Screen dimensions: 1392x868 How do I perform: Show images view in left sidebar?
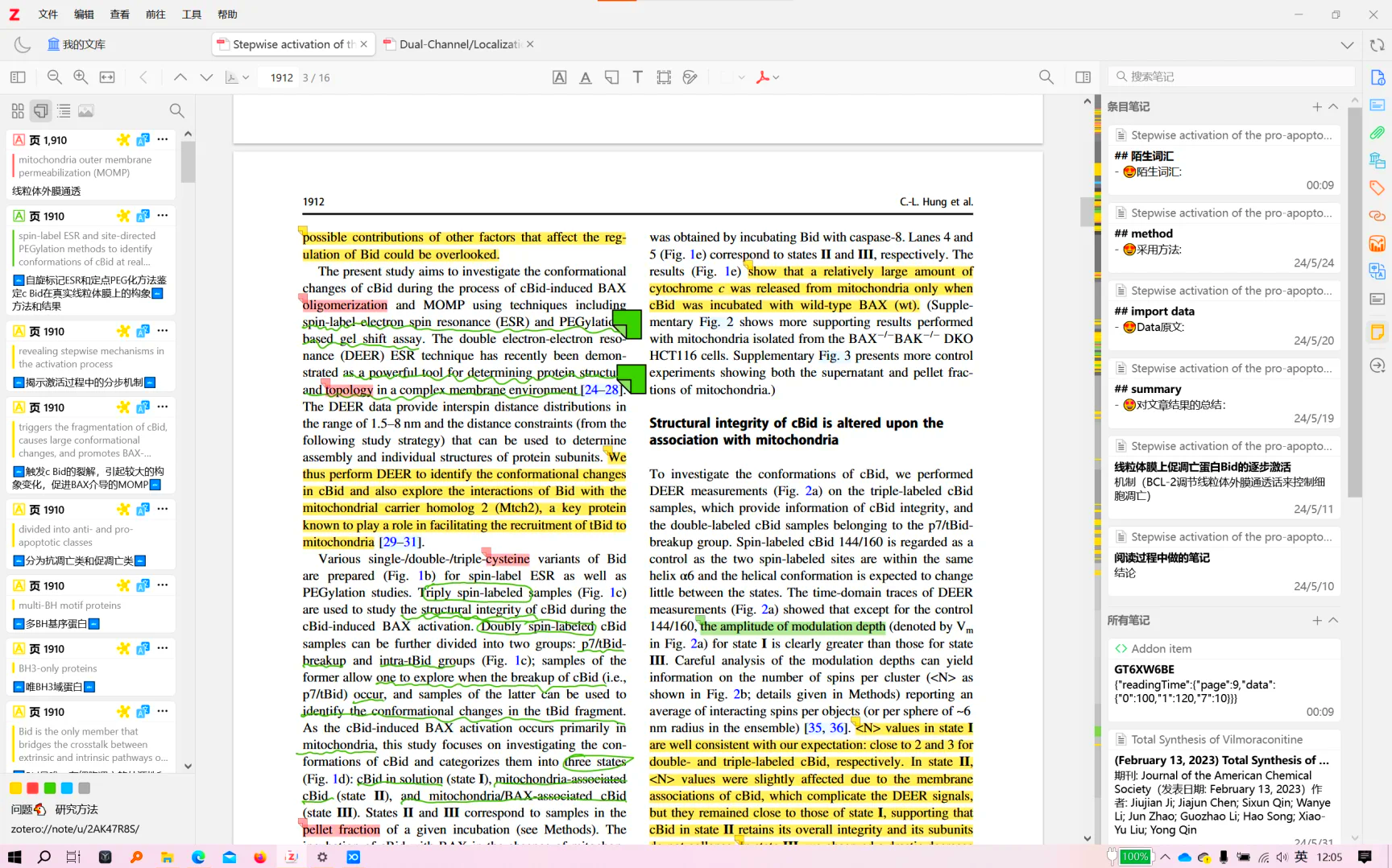tap(86, 110)
